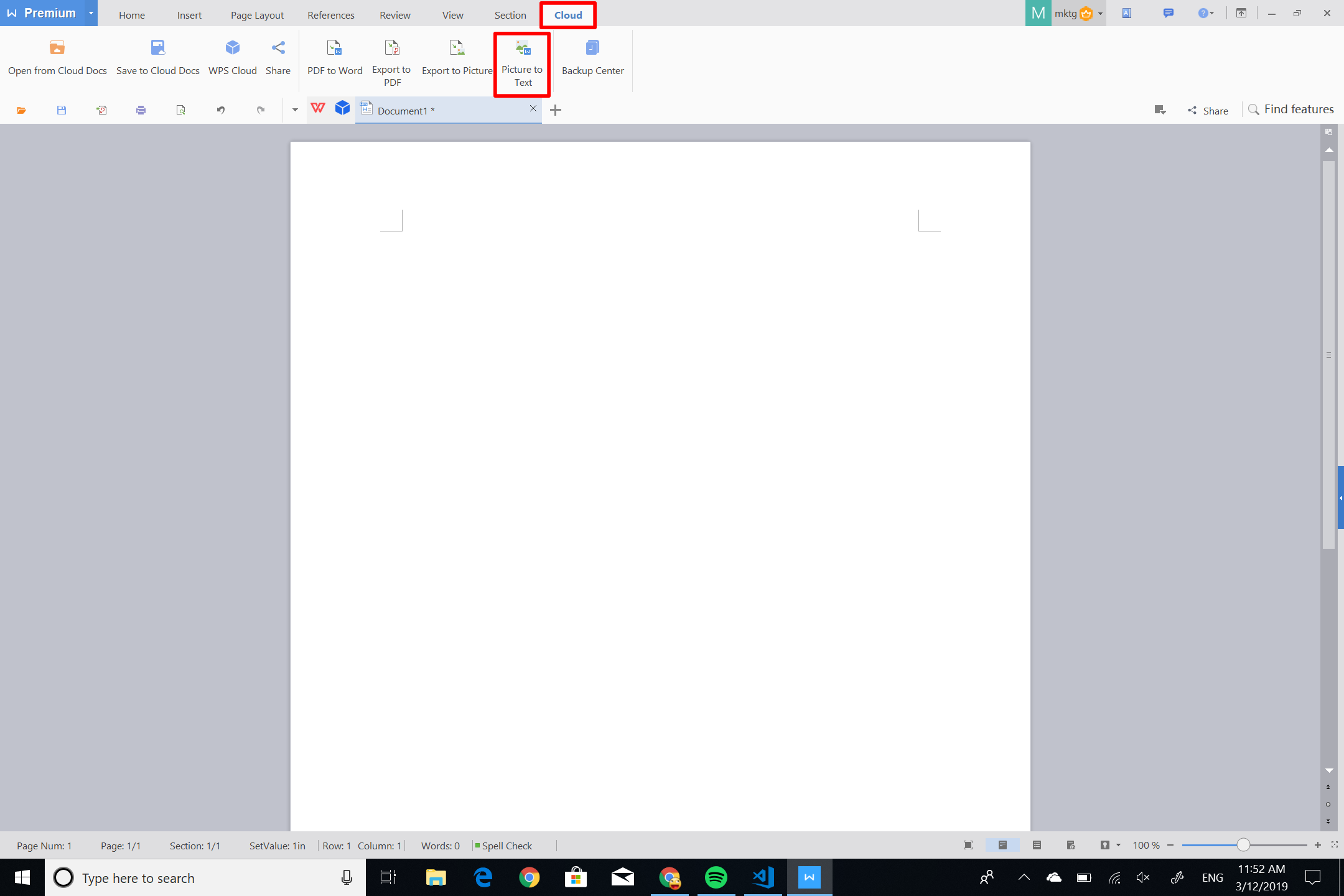Select the Picture to Text tool
Image resolution: width=1344 pixels, height=896 pixels.
click(x=521, y=62)
